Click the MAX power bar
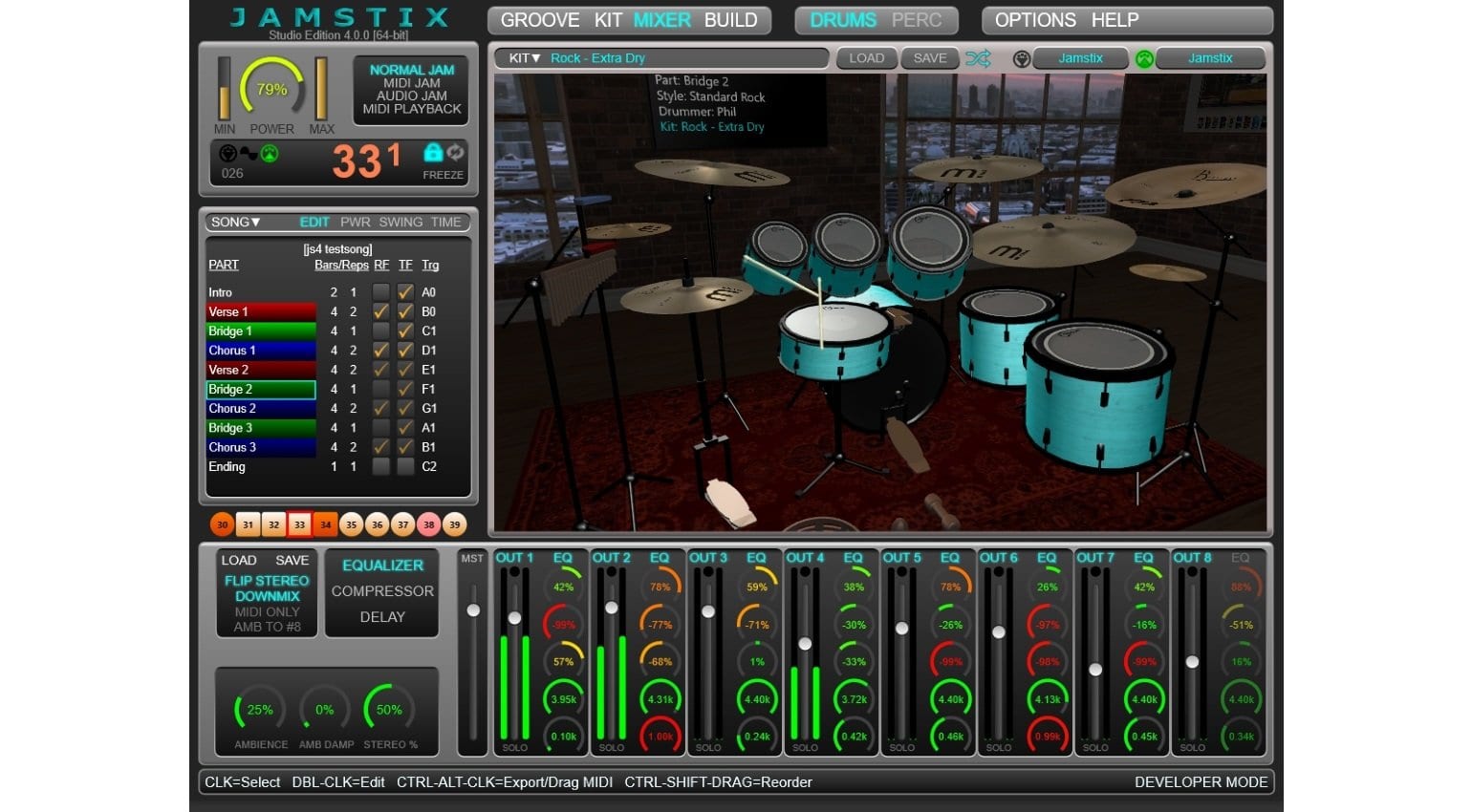This screenshot has width=1472, height=812. tap(321, 89)
